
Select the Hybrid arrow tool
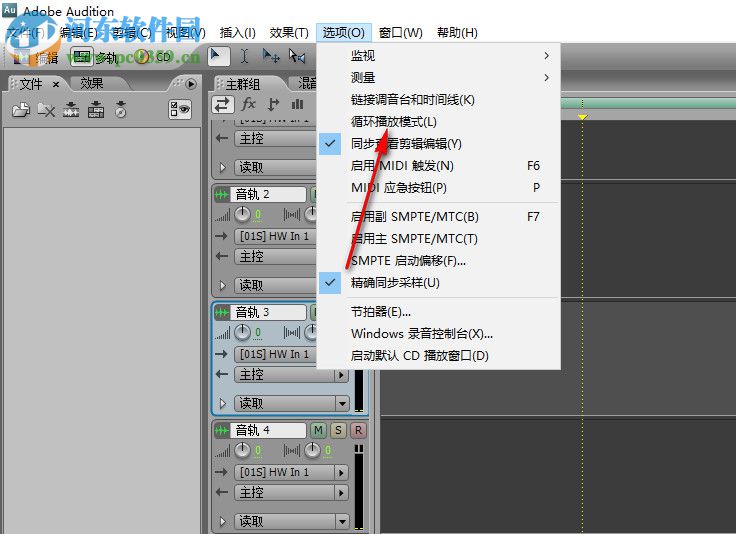(217, 56)
